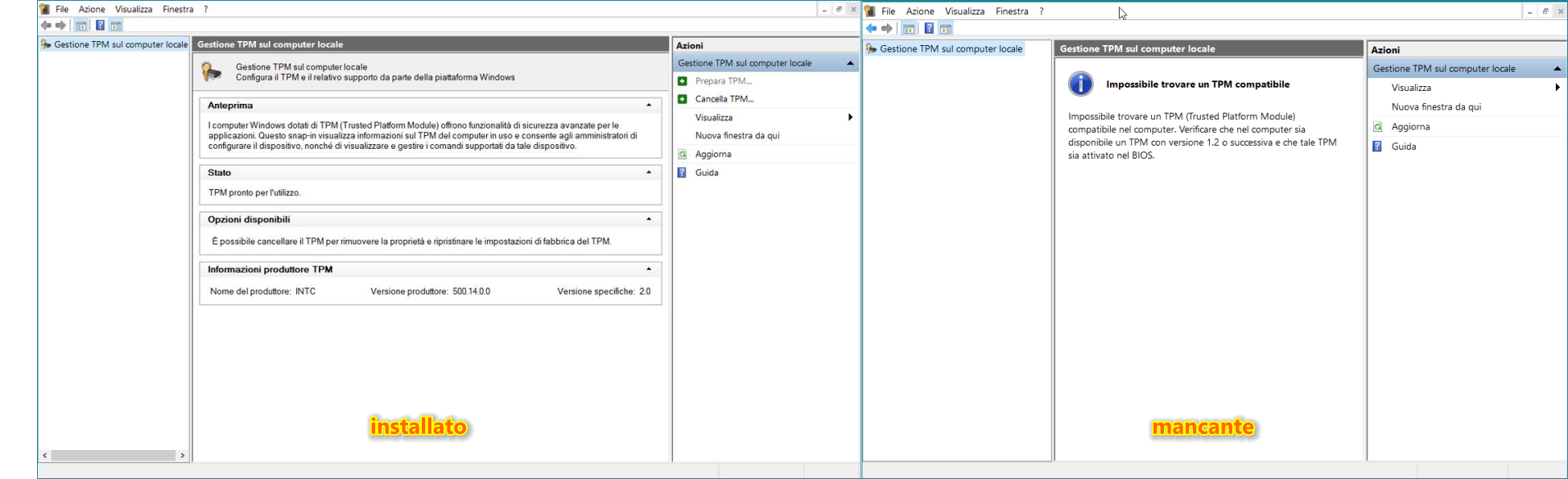Click Guida help icon in right window actions
The width and height of the screenshot is (1568, 479).
[x=1377, y=147]
